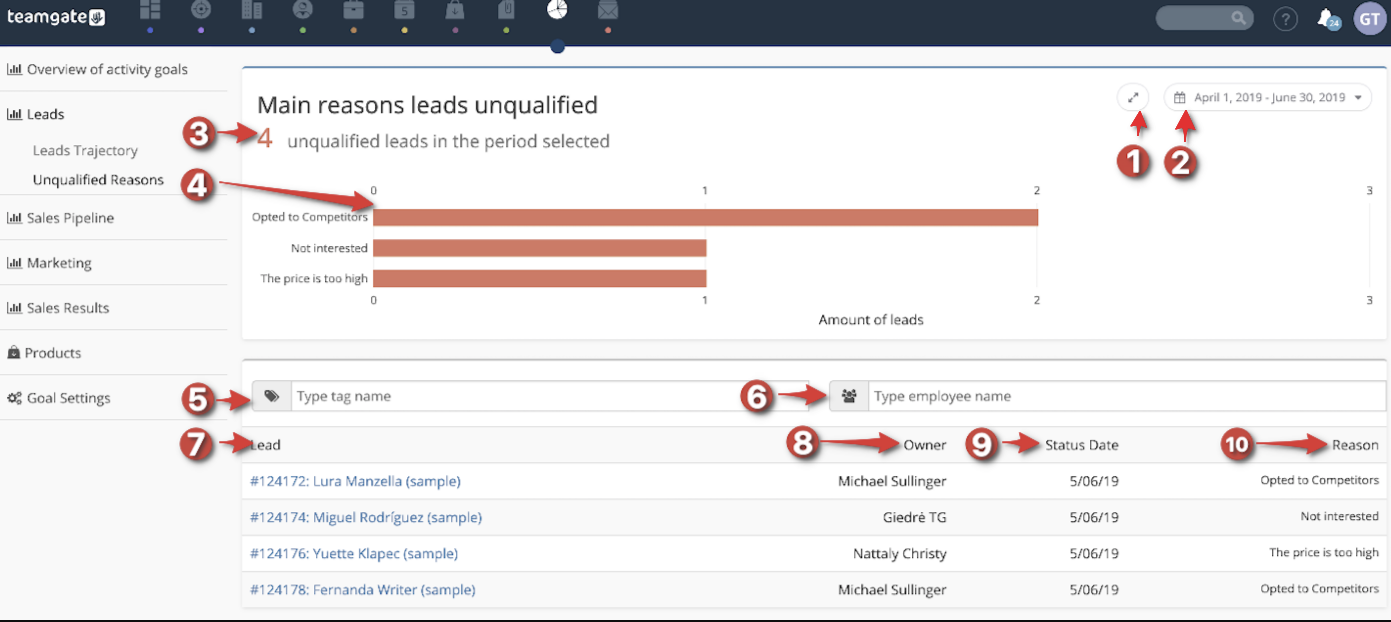Image resolution: width=1391 pixels, height=622 pixels.
Task: Open the help question mark icon
Action: (x=1286, y=19)
